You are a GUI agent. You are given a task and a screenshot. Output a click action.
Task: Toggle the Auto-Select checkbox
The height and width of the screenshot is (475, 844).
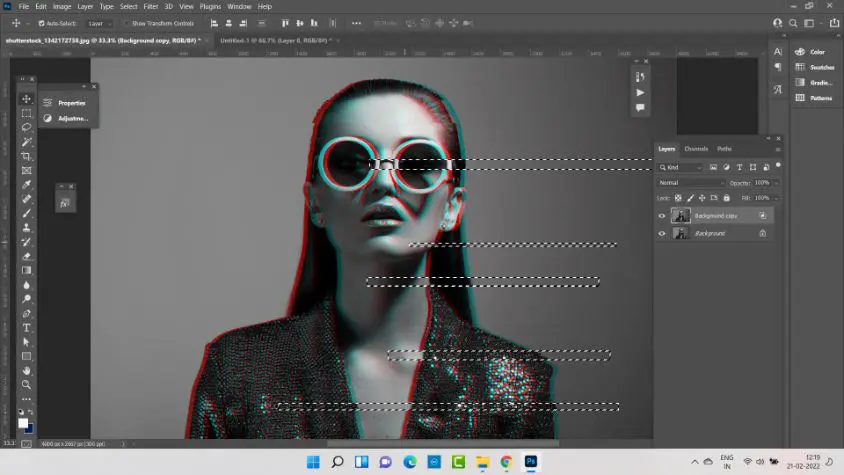[x=41, y=22]
